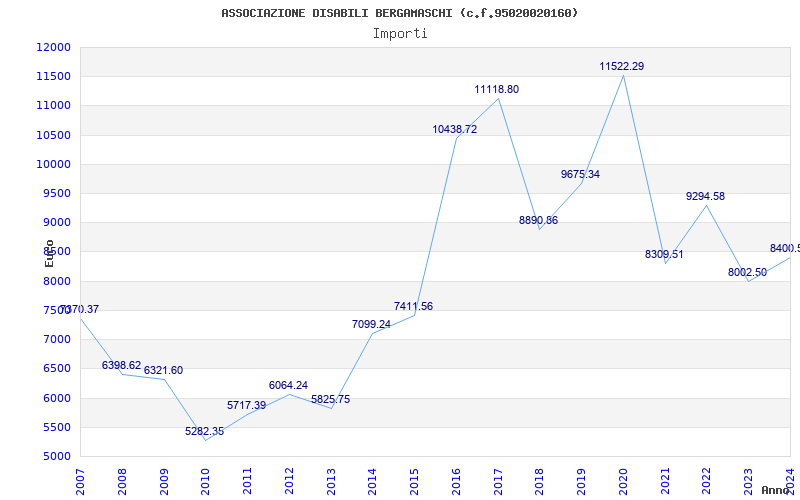Screen dimensions: 800x500
Task: Select the 10438.72 data label
Action: [x=455, y=129]
